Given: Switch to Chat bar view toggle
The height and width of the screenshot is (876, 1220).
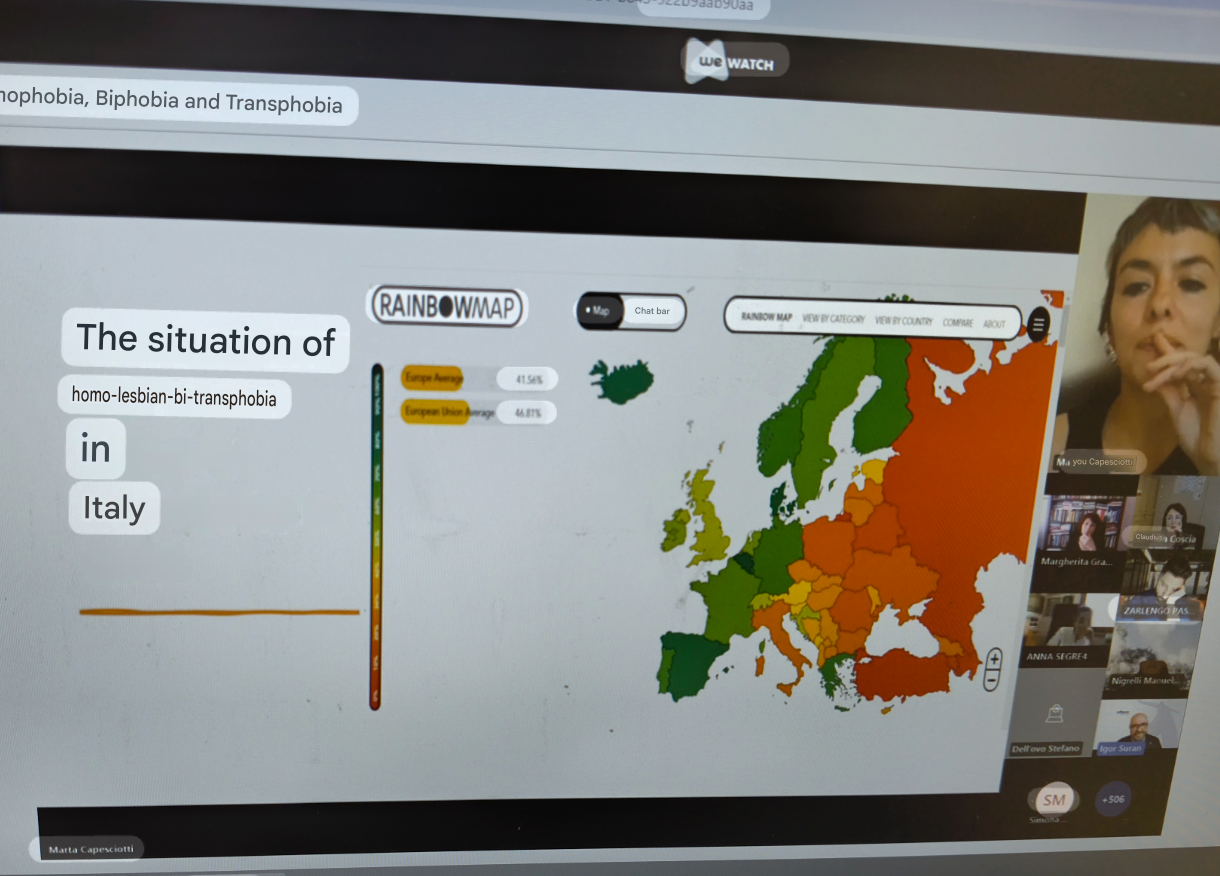Looking at the screenshot, I should [x=652, y=311].
